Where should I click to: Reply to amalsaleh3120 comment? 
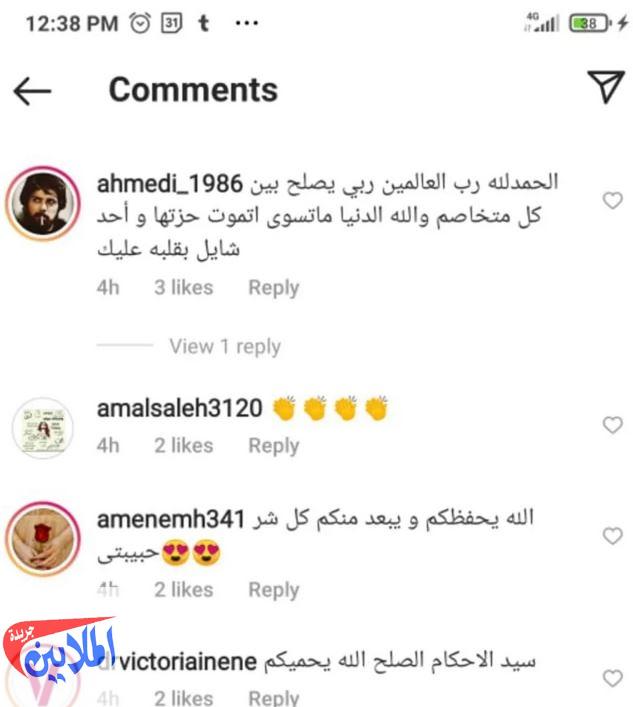pyautogui.click(x=274, y=446)
